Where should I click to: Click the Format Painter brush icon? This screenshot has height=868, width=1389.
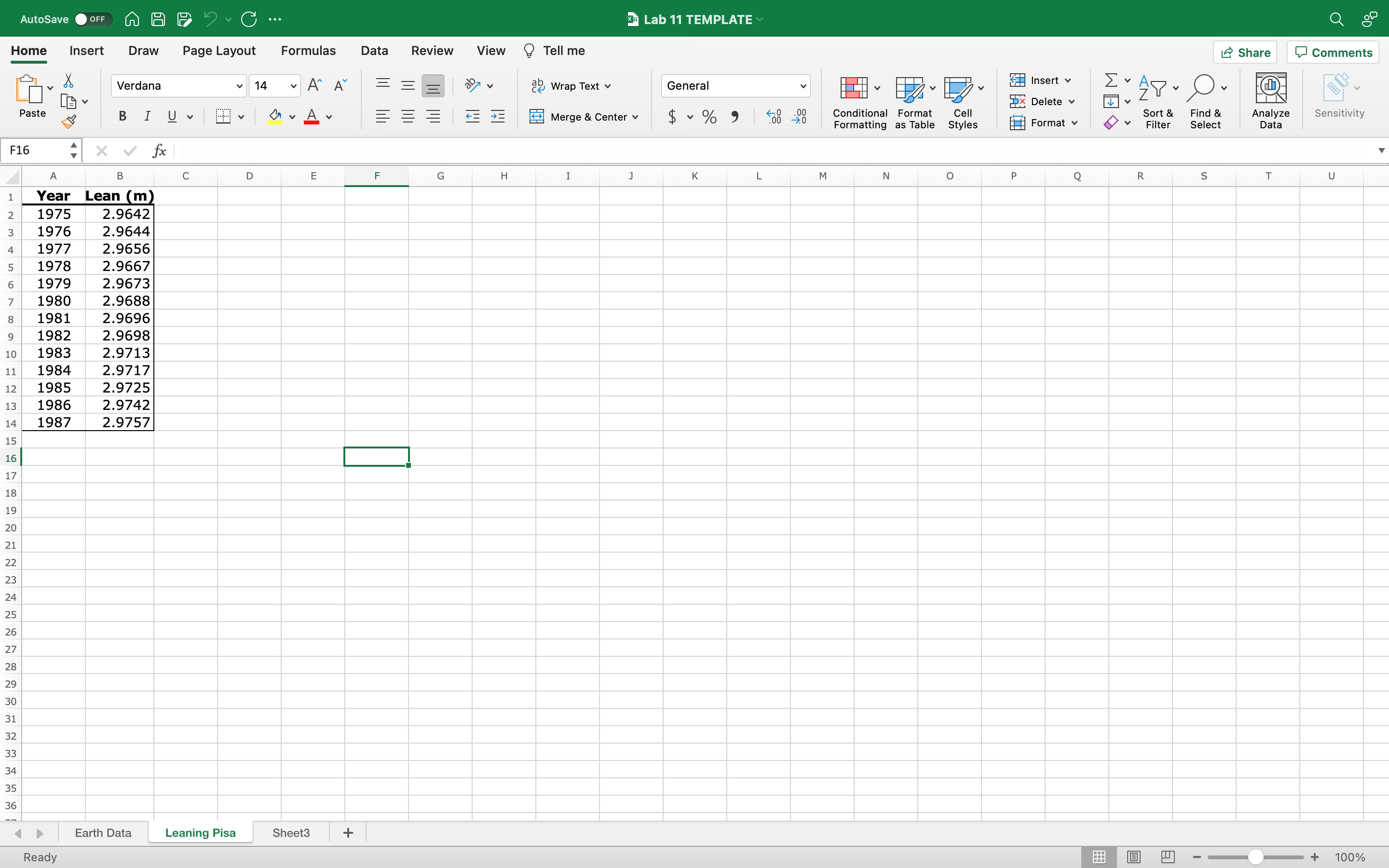(x=69, y=122)
